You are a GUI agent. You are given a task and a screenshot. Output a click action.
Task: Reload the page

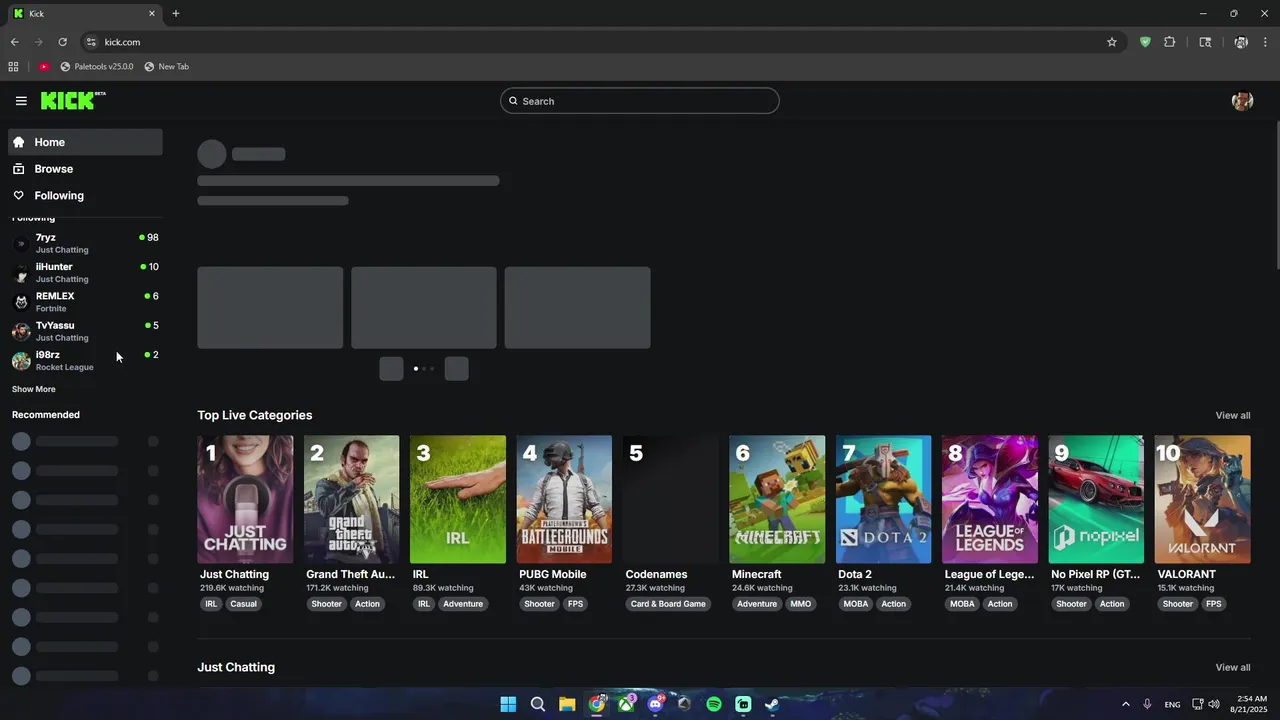point(62,42)
